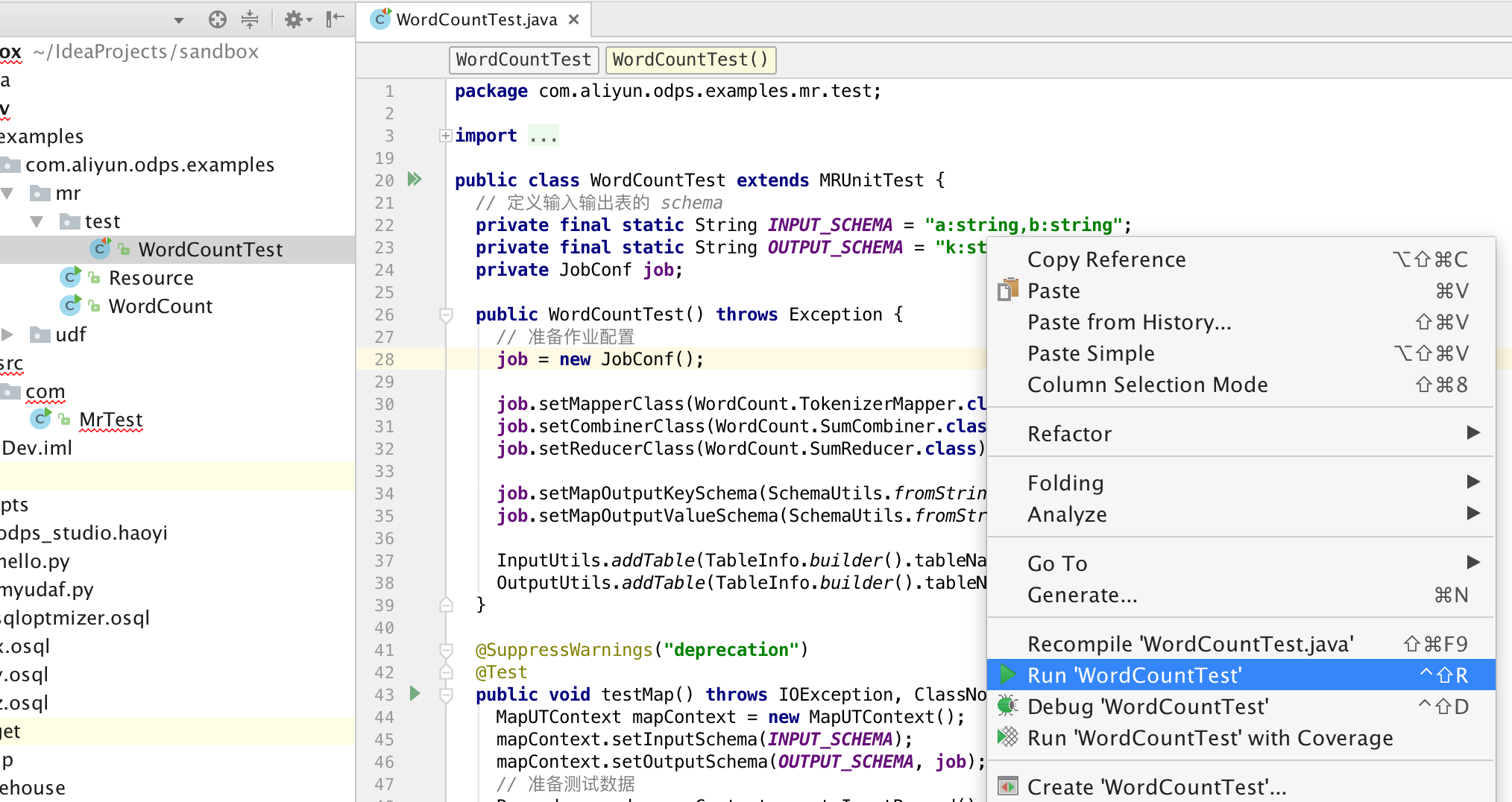Click the Create configuration icon in menu
The image size is (1512, 802).
pyautogui.click(x=1007, y=786)
